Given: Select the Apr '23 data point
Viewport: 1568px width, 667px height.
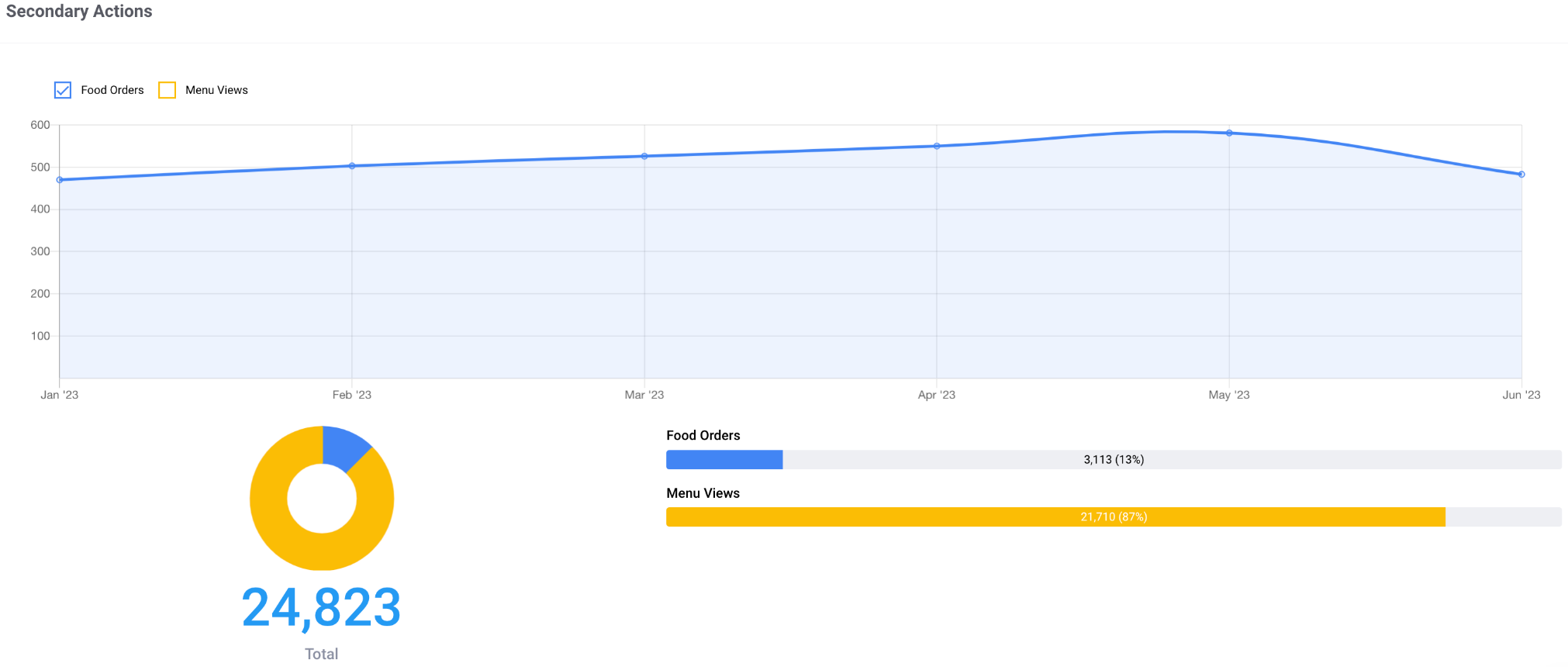Looking at the screenshot, I should tap(937, 146).
